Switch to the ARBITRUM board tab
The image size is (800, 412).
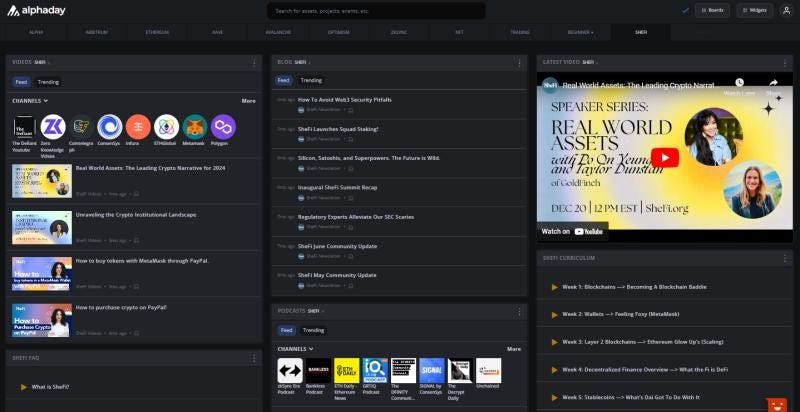tap(96, 32)
